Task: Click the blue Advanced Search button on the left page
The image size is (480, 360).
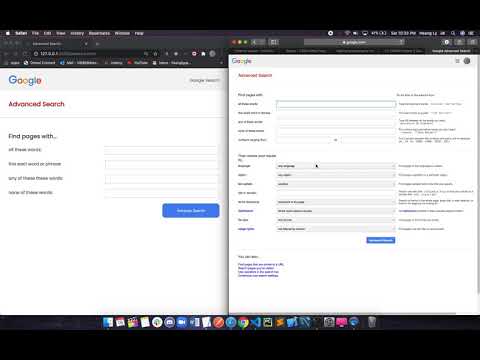Action: point(191,211)
